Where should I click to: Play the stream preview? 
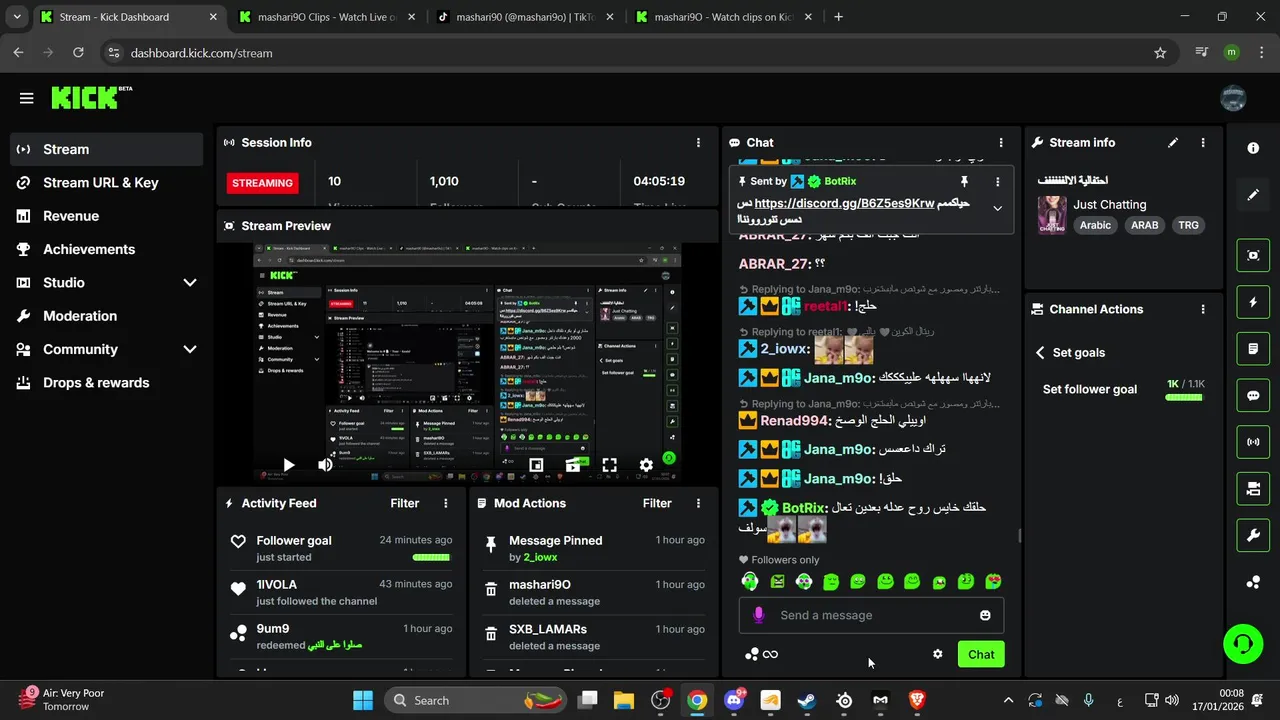coord(288,465)
